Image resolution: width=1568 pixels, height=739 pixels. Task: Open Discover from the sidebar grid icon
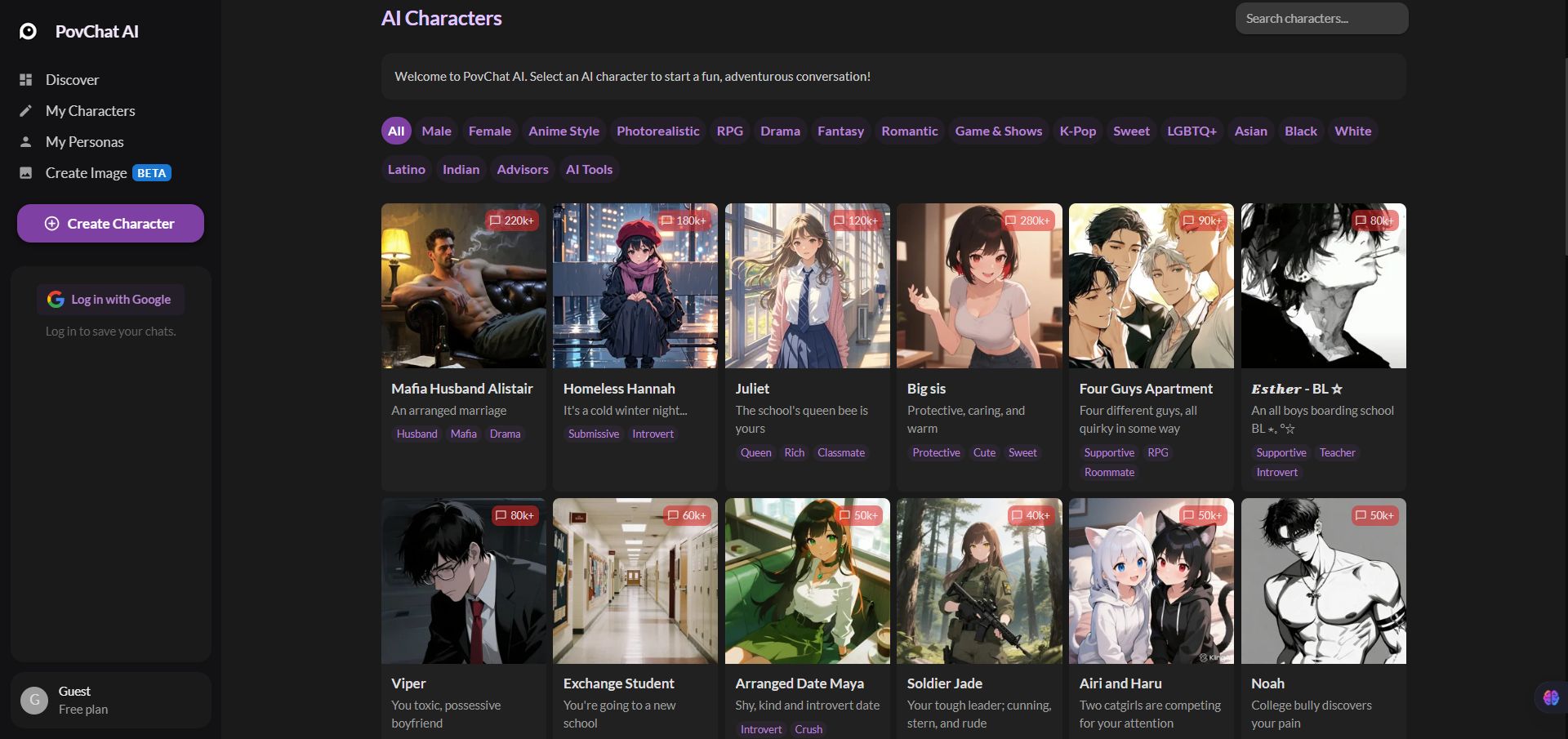click(x=27, y=79)
